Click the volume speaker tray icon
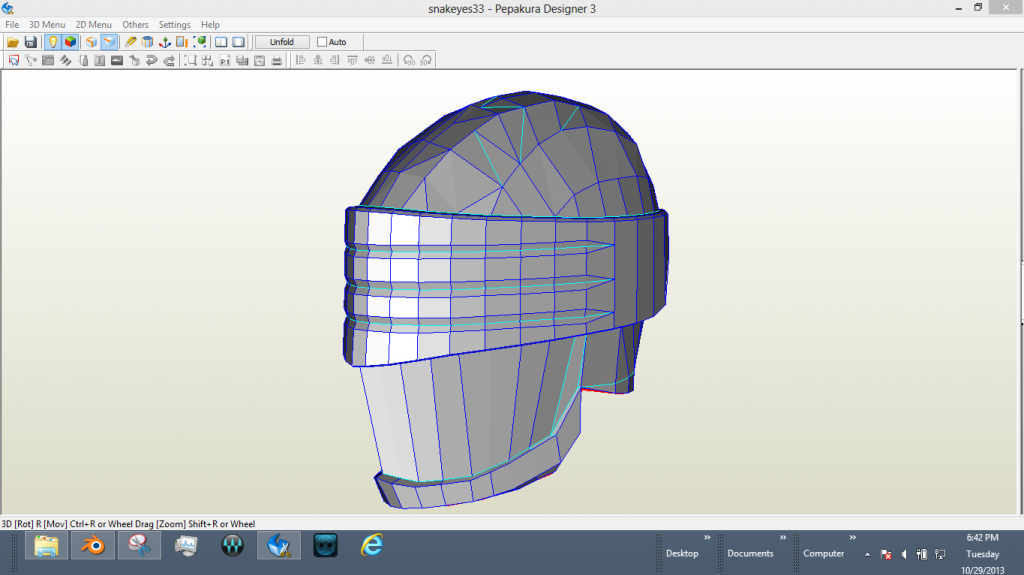Image resolution: width=1024 pixels, height=575 pixels. coord(903,554)
